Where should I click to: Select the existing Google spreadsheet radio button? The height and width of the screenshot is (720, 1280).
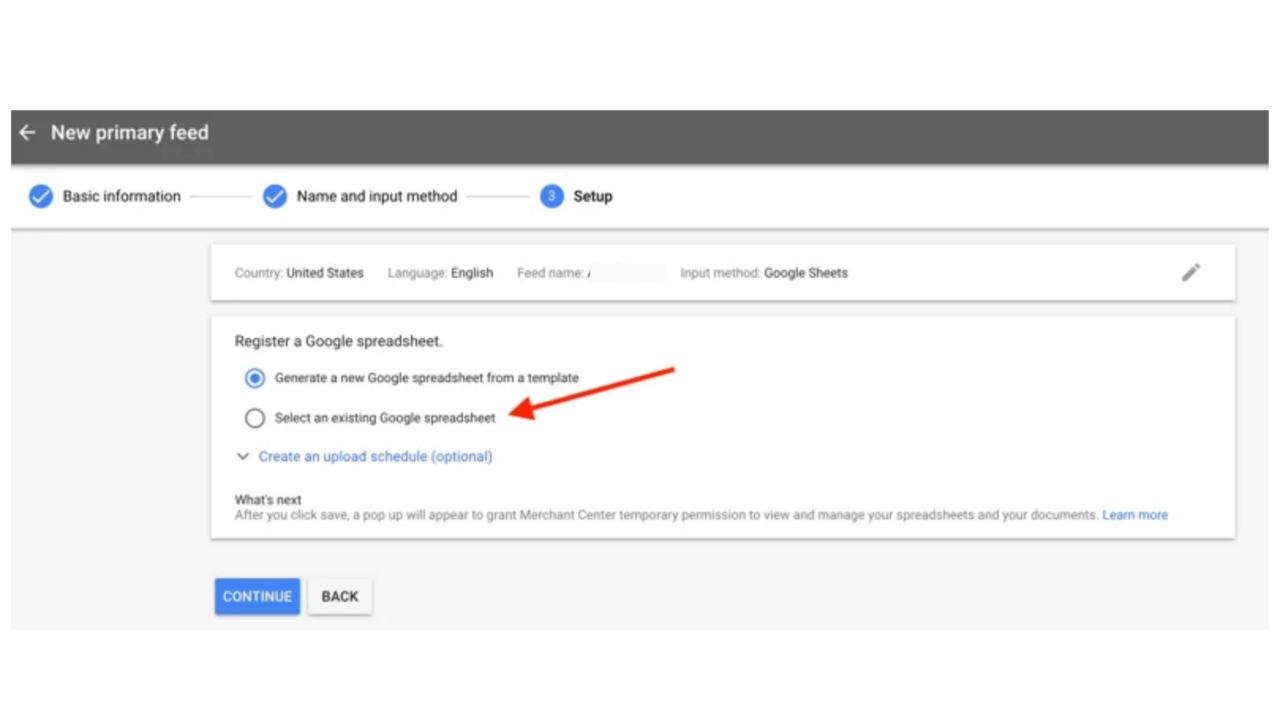[255, 417]
